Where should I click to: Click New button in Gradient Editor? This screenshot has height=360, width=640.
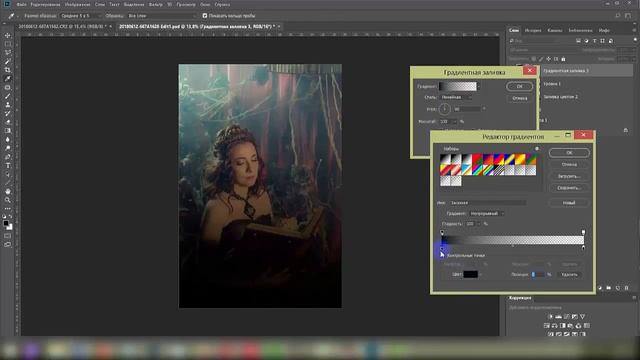click(569, 203)
